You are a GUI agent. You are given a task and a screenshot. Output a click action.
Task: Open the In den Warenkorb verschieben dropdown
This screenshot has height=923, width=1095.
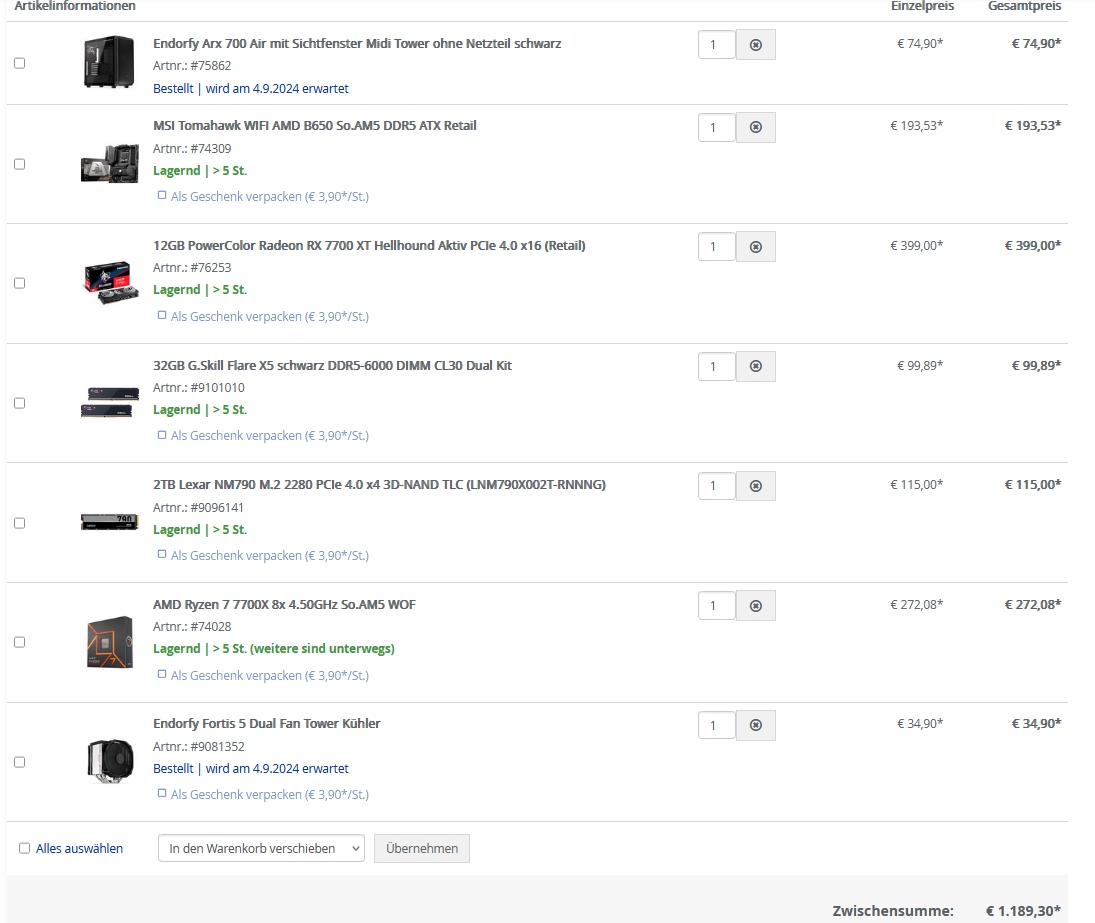coord(261,848)
